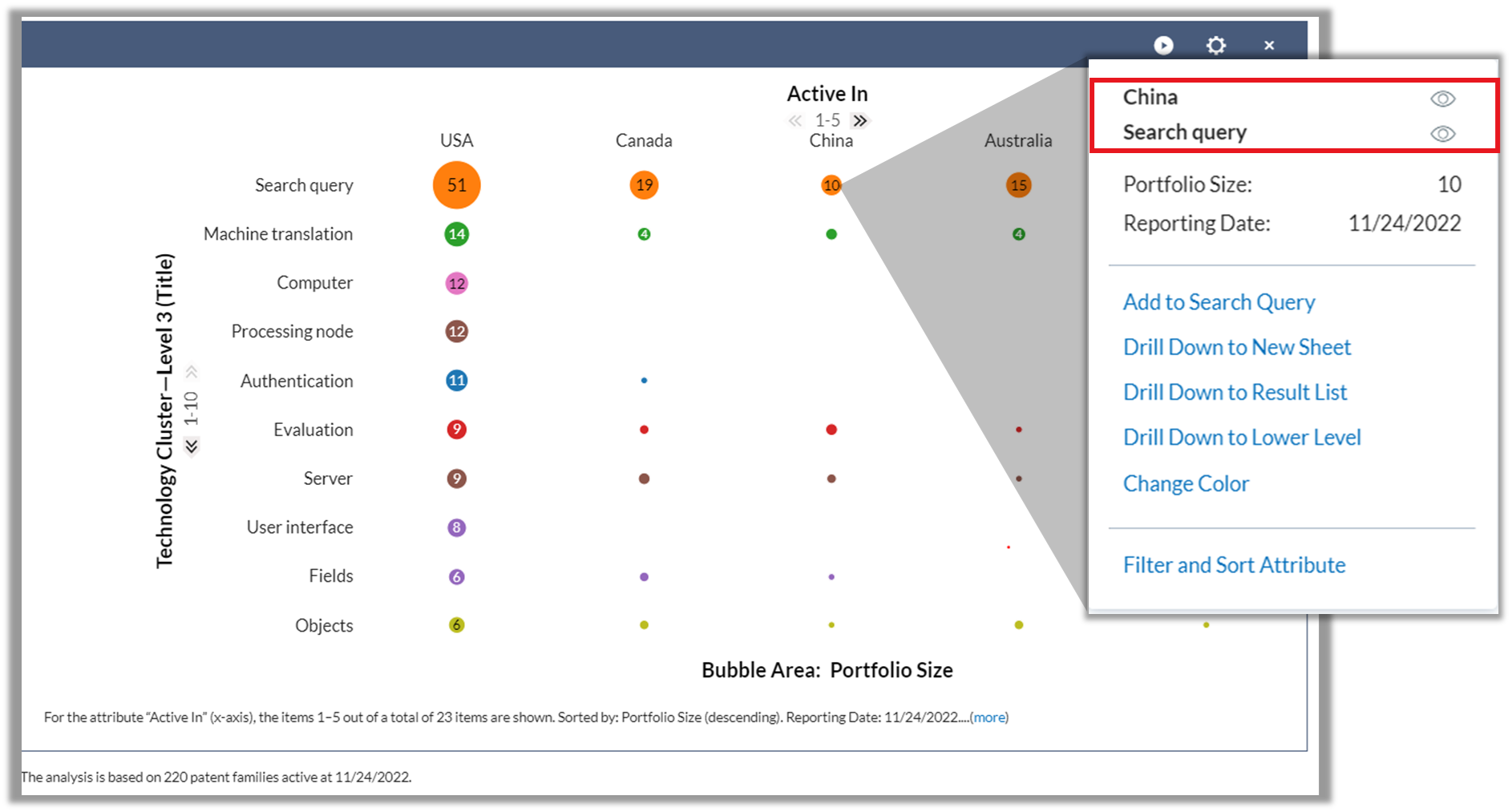Open the settings gear icon
This screenshot has width=1512, height=812.
point(1216,46)
